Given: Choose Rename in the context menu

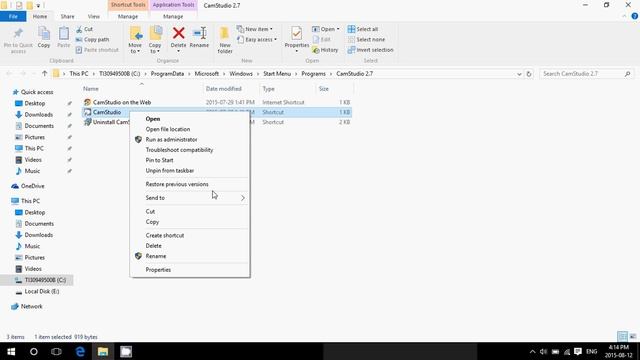Looking at the screenshot, I should click(190, 256).
